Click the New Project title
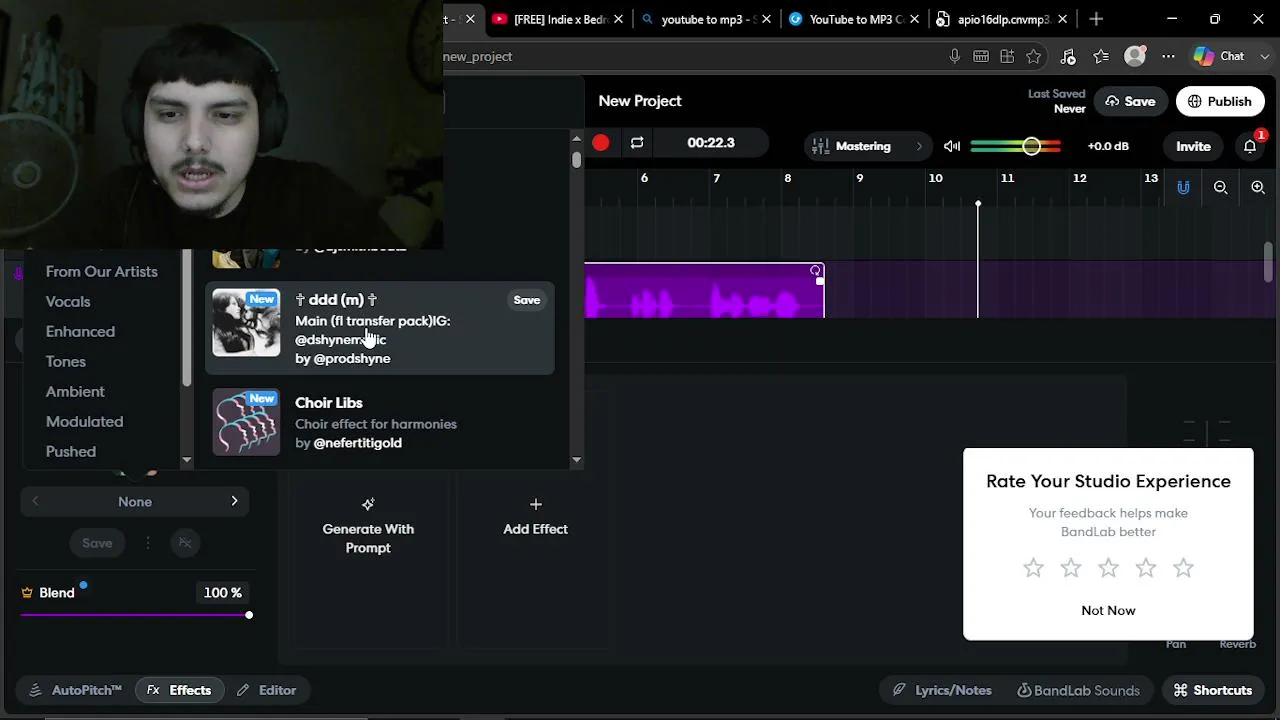The width and height of the screenshot is (1280, 720). 640,101
